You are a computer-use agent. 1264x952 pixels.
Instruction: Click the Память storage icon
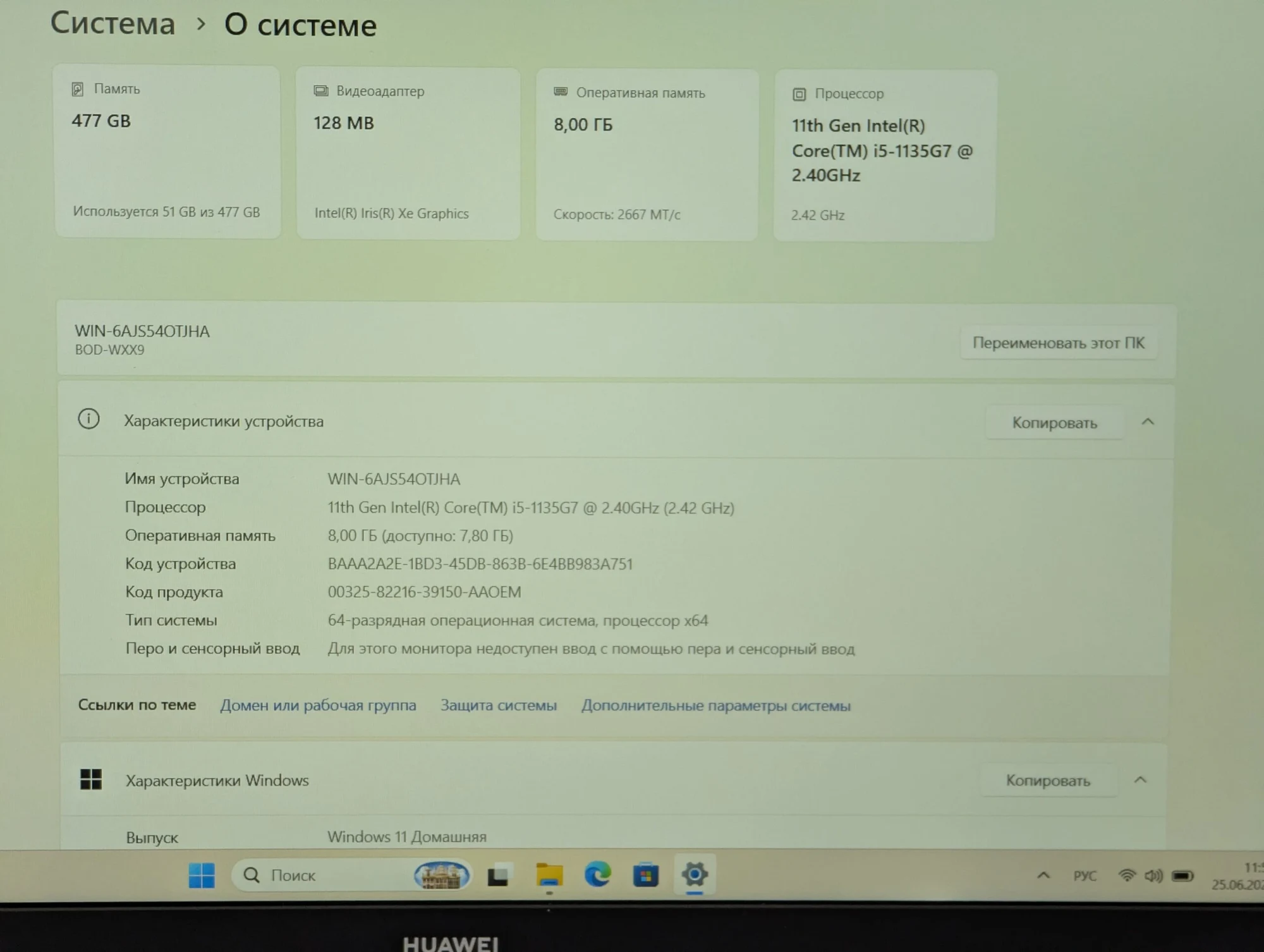point(78,89)
